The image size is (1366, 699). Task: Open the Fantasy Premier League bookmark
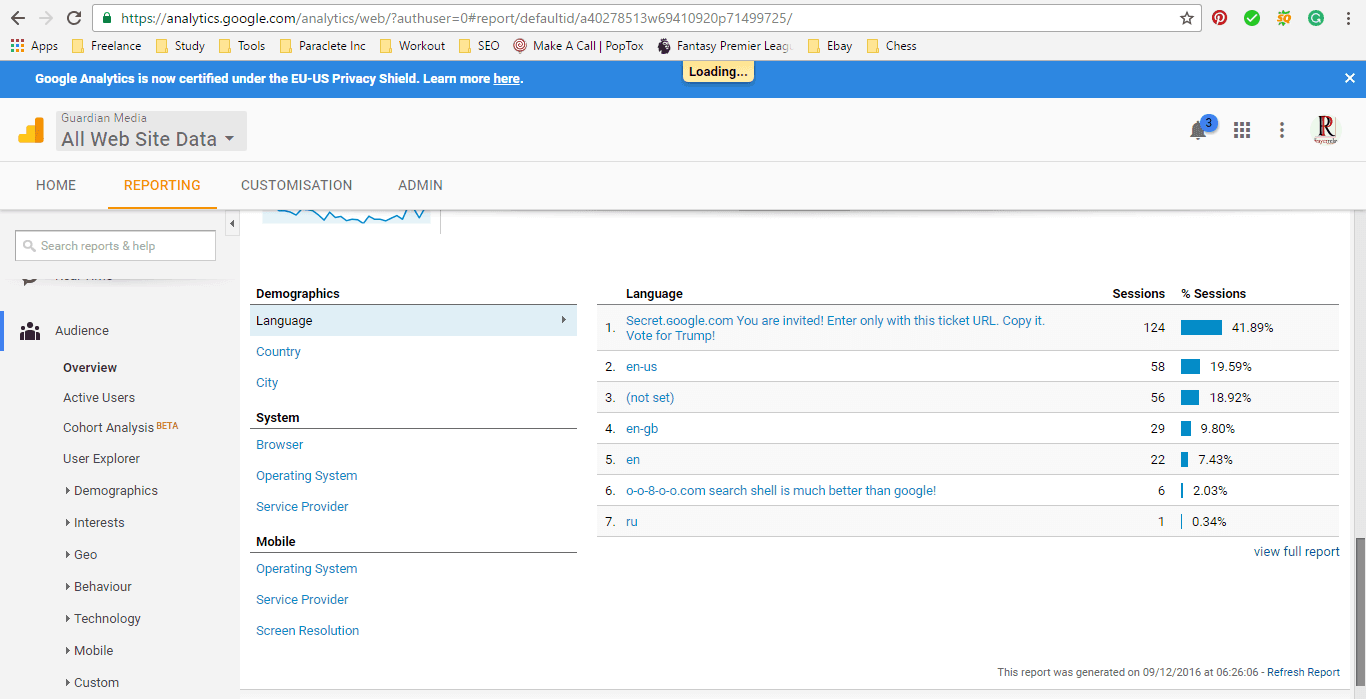click(x=725, y=46)
